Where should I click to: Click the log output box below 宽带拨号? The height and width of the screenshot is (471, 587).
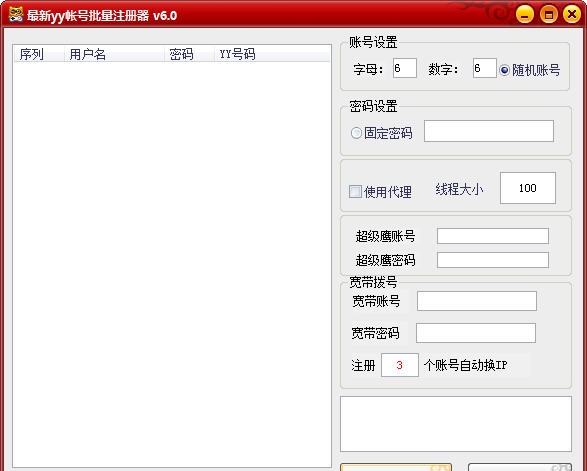(456, 424)
